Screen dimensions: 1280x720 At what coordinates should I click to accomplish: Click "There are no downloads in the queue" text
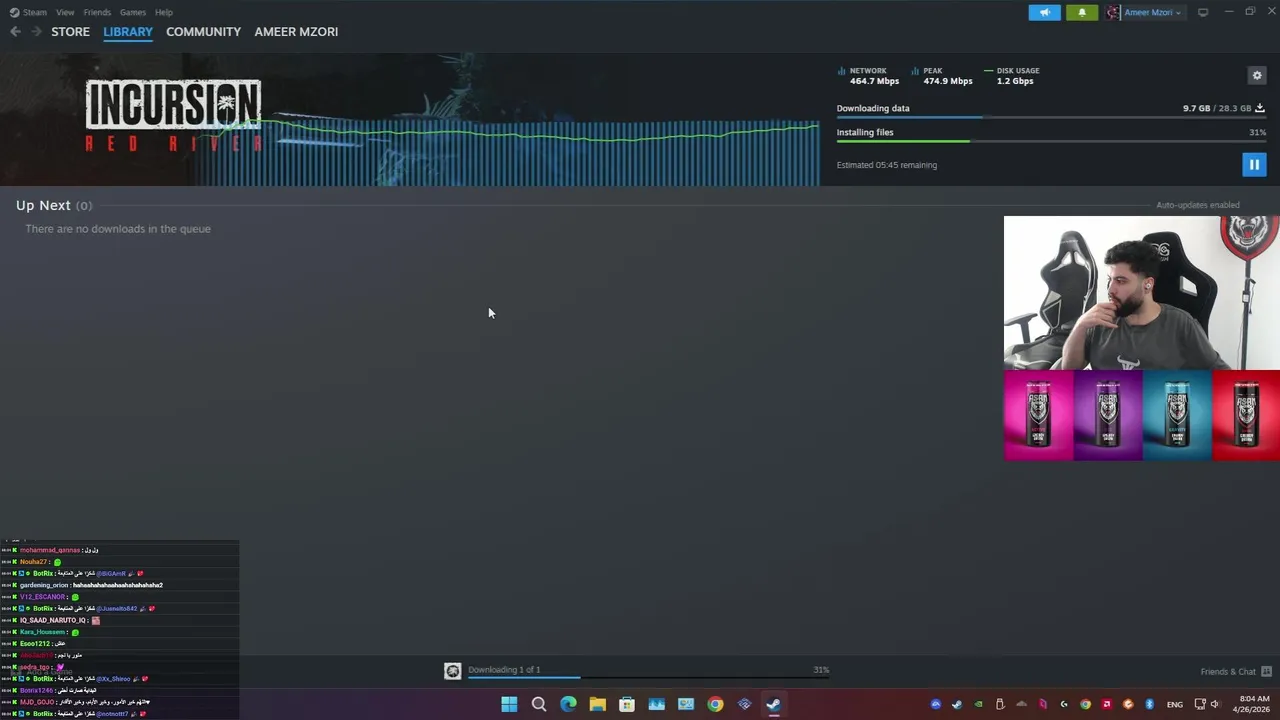point(118,229)
